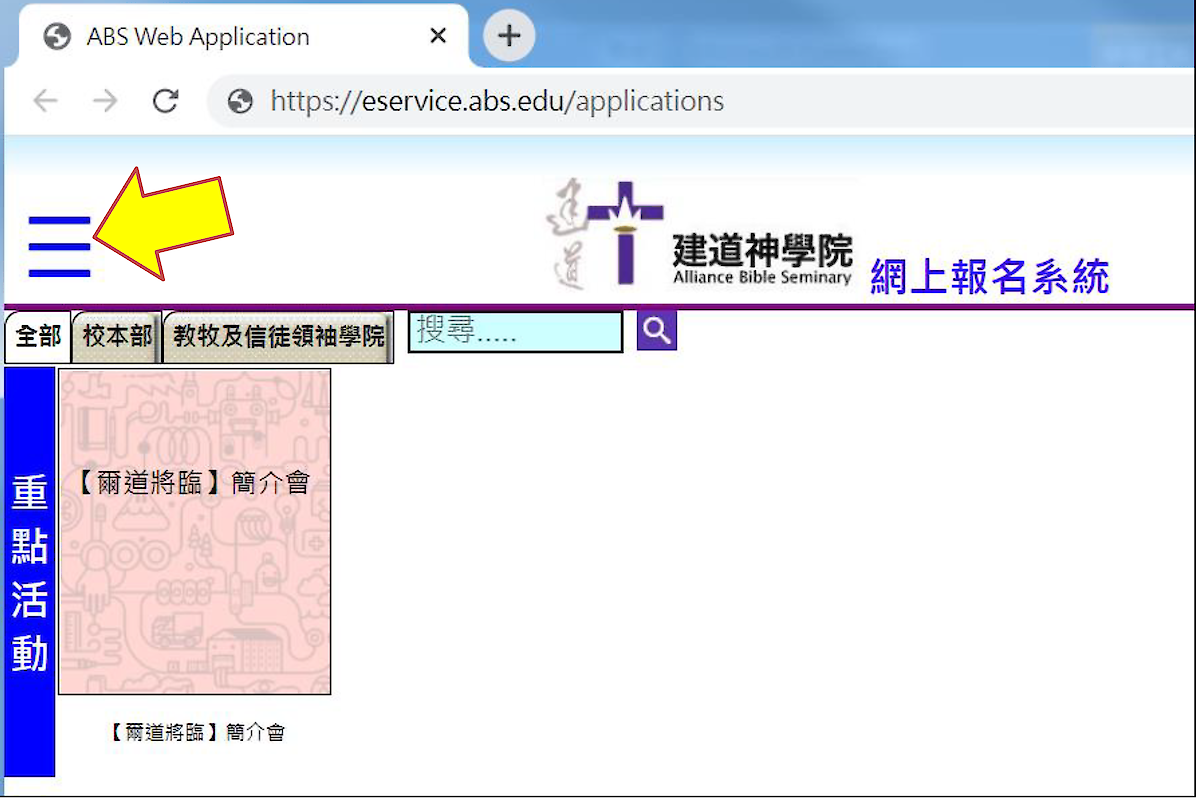Focus the 搜尋 search field
Screen dimensions: 1200x800
coord(515,332)
